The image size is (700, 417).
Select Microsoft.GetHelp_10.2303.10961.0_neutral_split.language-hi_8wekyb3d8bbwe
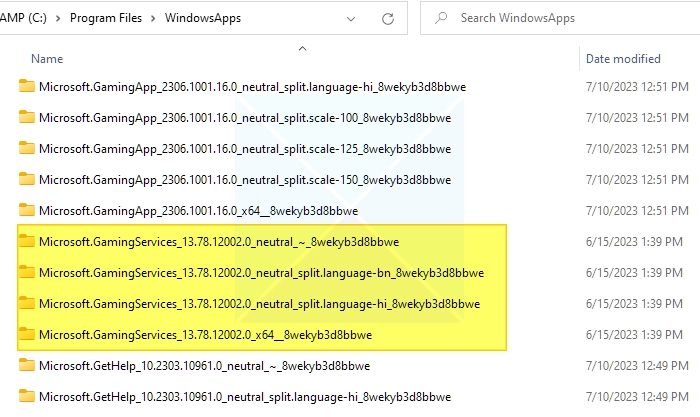[x=245, y=397]
